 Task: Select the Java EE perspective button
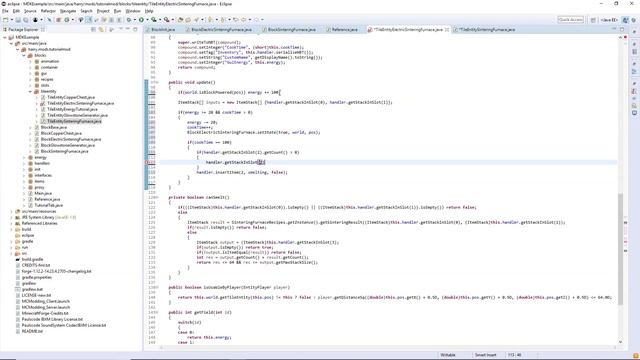(609, 20)
